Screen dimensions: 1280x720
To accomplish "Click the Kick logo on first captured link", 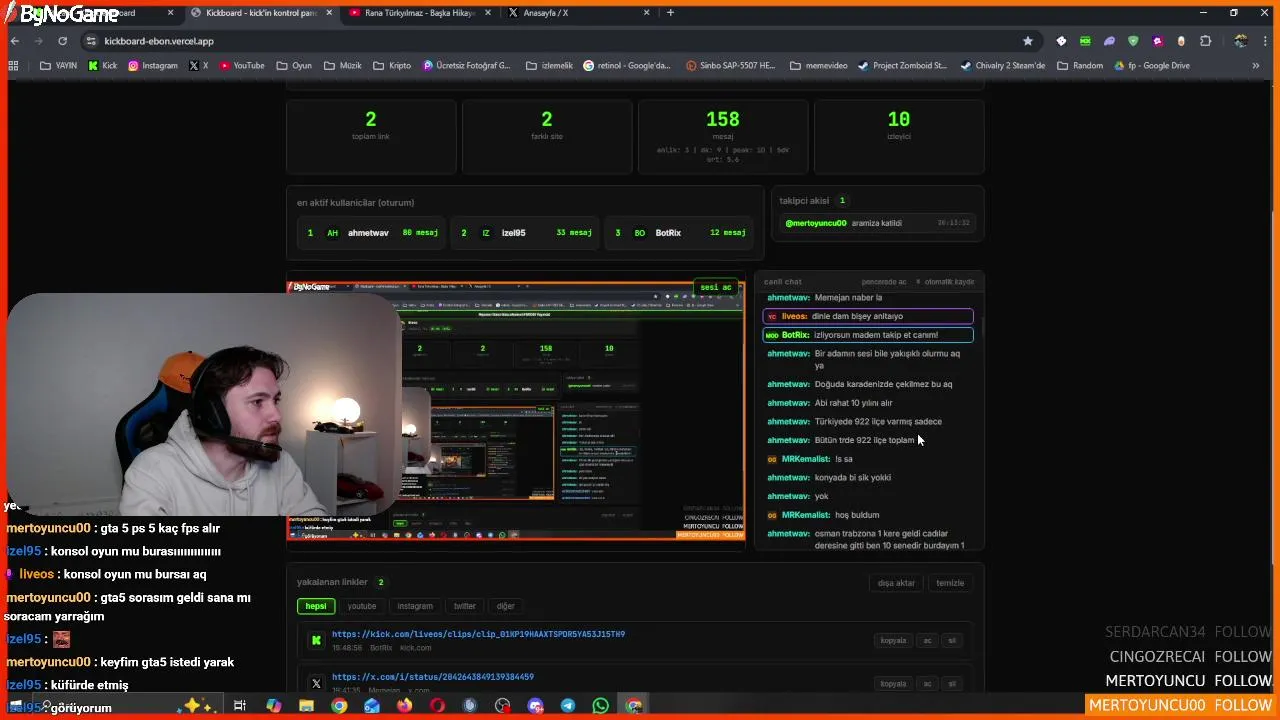I will pyautogui.click(x=316, y=640).
